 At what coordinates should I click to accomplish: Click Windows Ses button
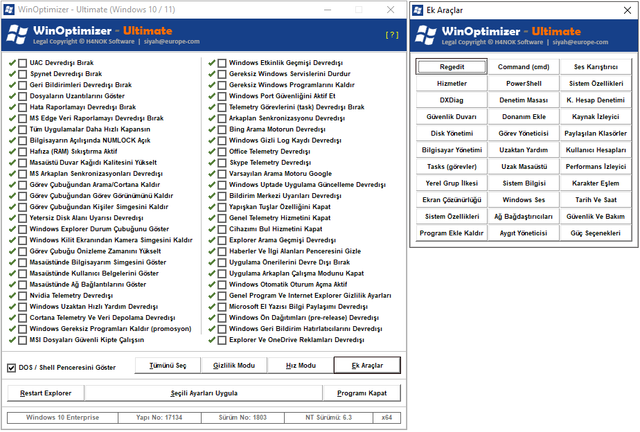(x=524, y=200)
